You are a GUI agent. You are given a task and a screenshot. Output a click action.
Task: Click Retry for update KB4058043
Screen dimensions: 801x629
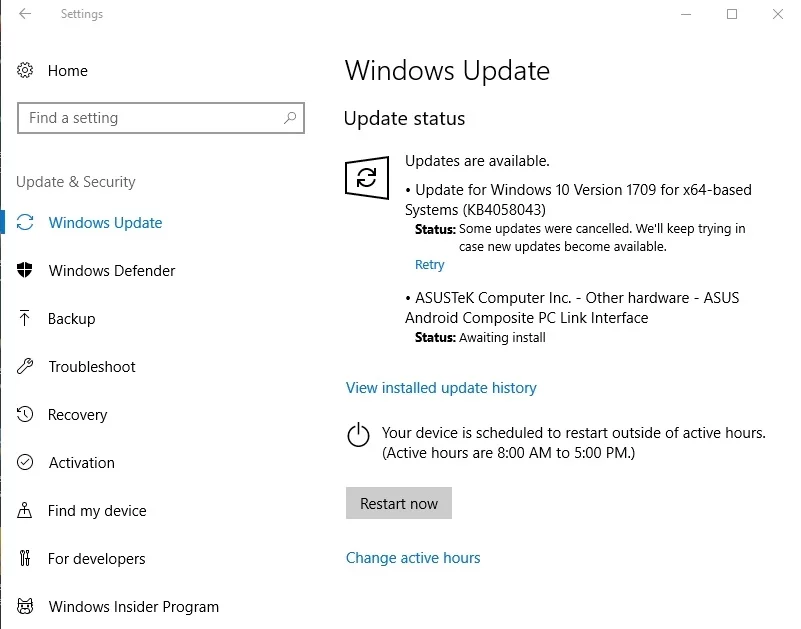point(430,265)
